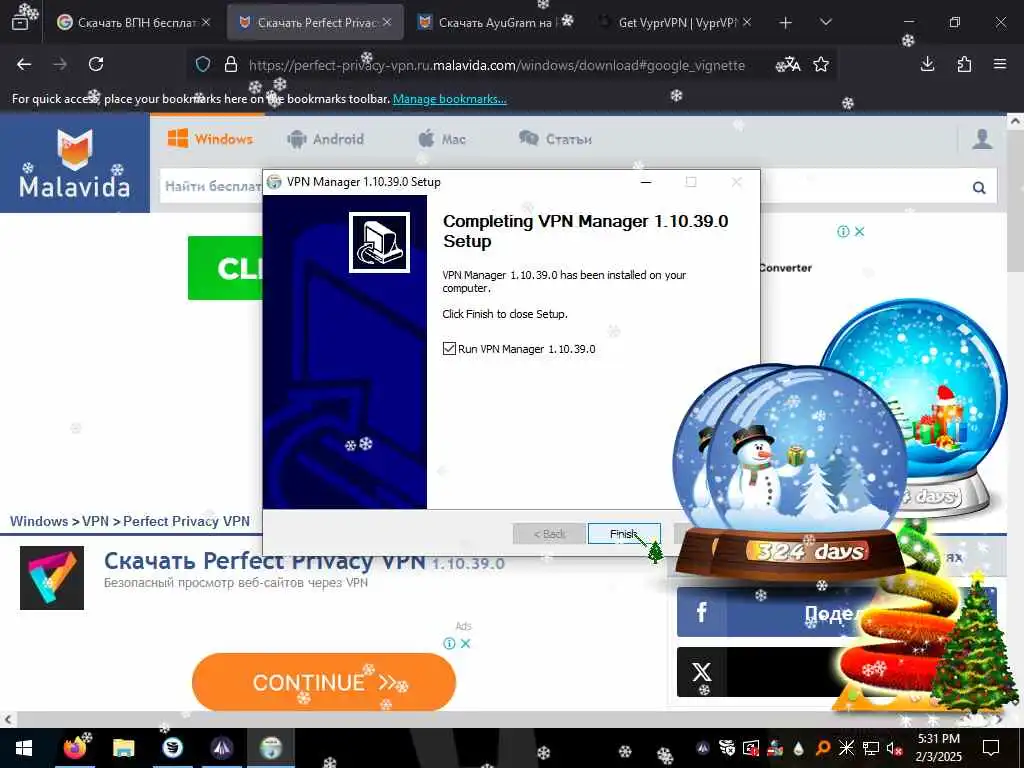Switch to the Скачать AyuGram tab
The width and height of the screenshot is (1024, 768).
coord(495,22)
